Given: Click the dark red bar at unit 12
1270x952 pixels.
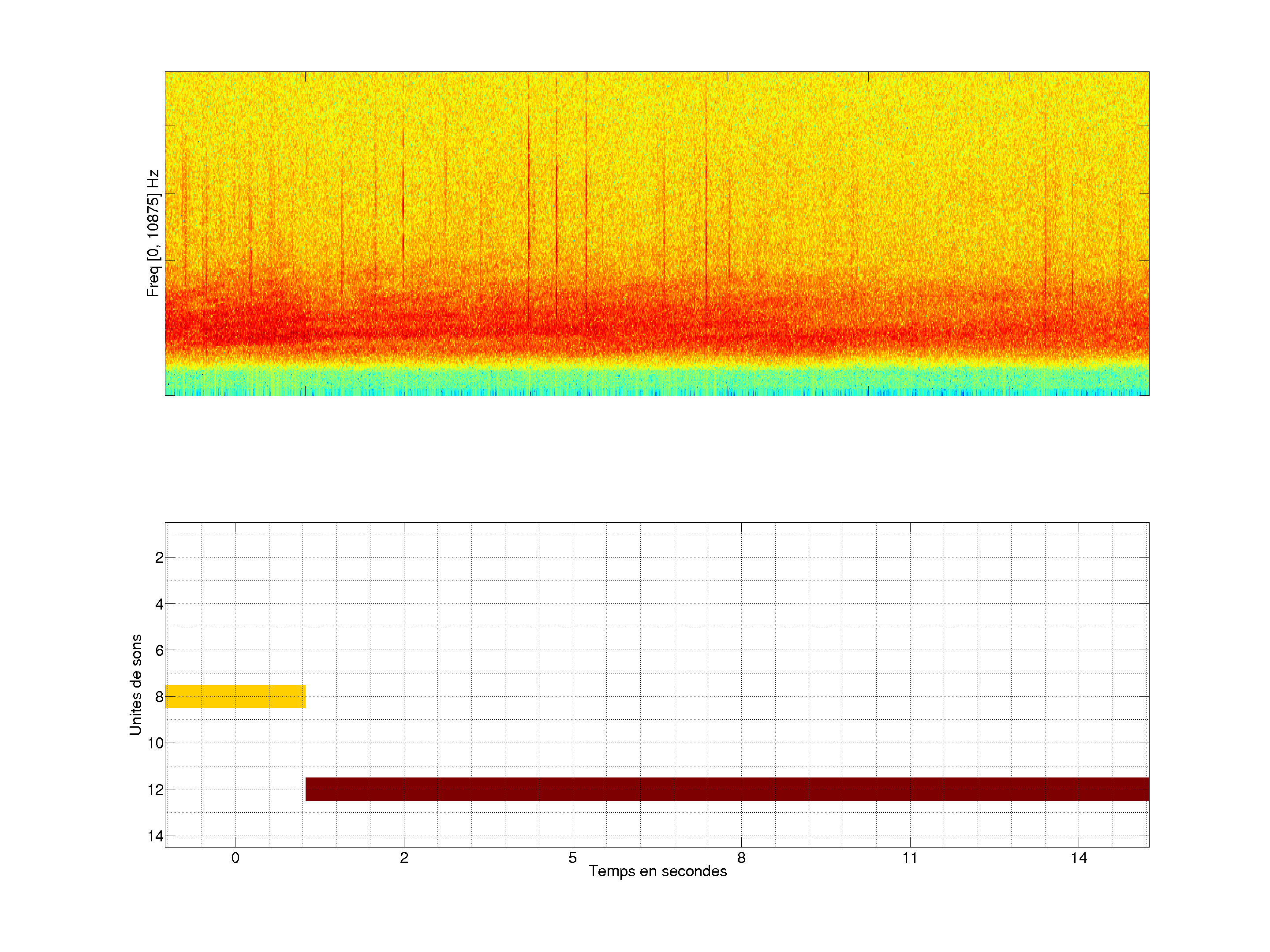Looking at the screenshot, I should click(x=727, y=789).
